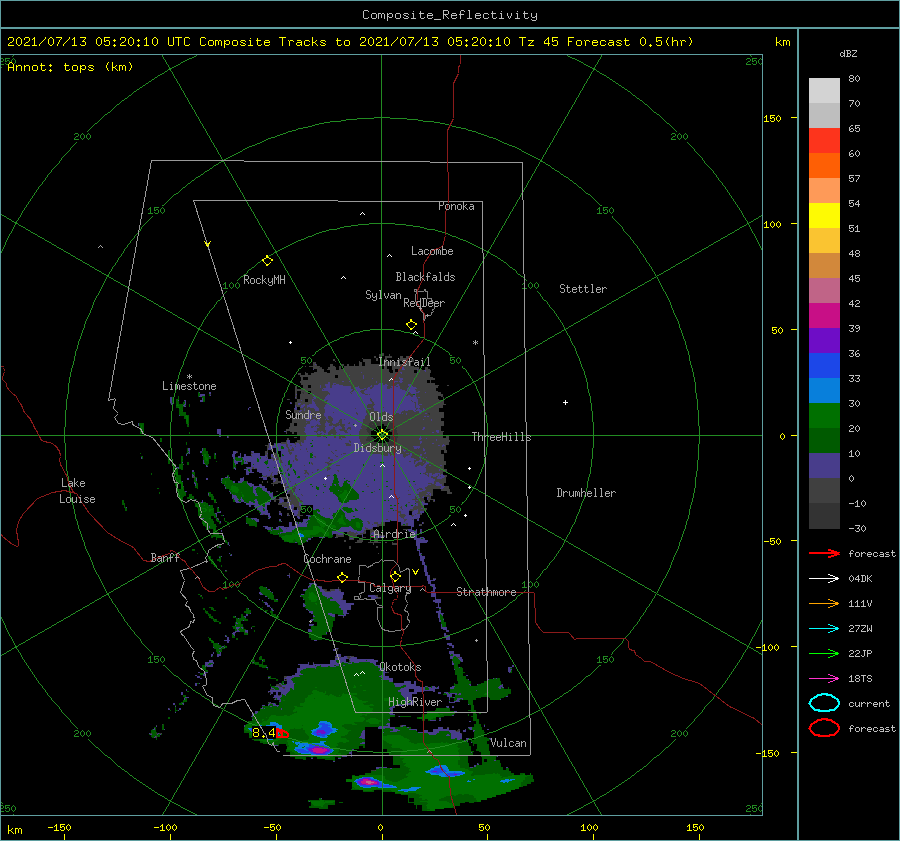This screenshot has width=900, height=841.
Task: Click the Composite_Reflectivity title
Action: 449,15
